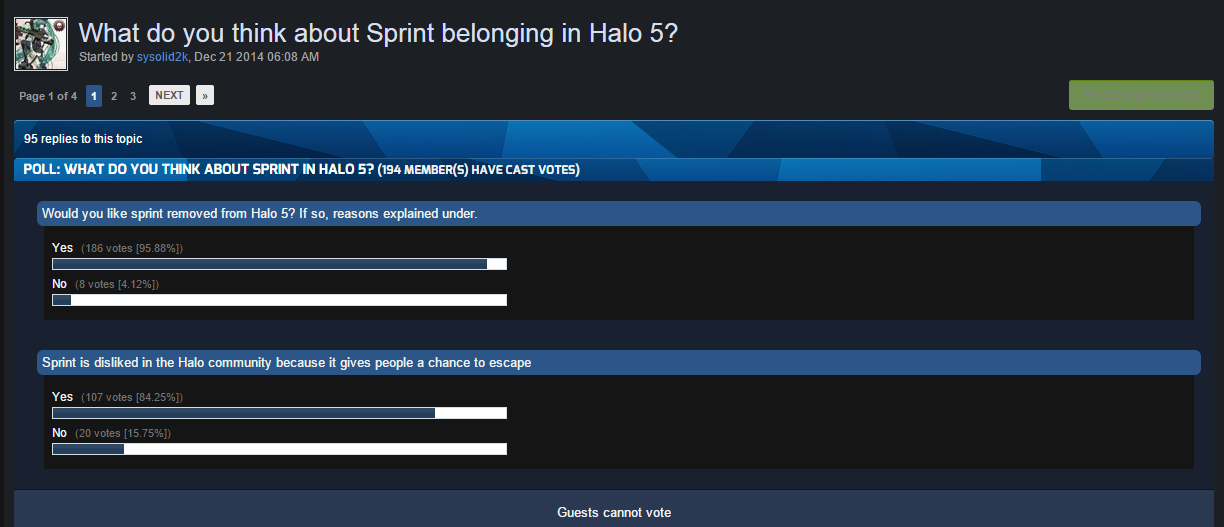The height and width of the screenshot is (527, 1224).
Task: Click the NEXT page button
Action: tap(169, 96)
